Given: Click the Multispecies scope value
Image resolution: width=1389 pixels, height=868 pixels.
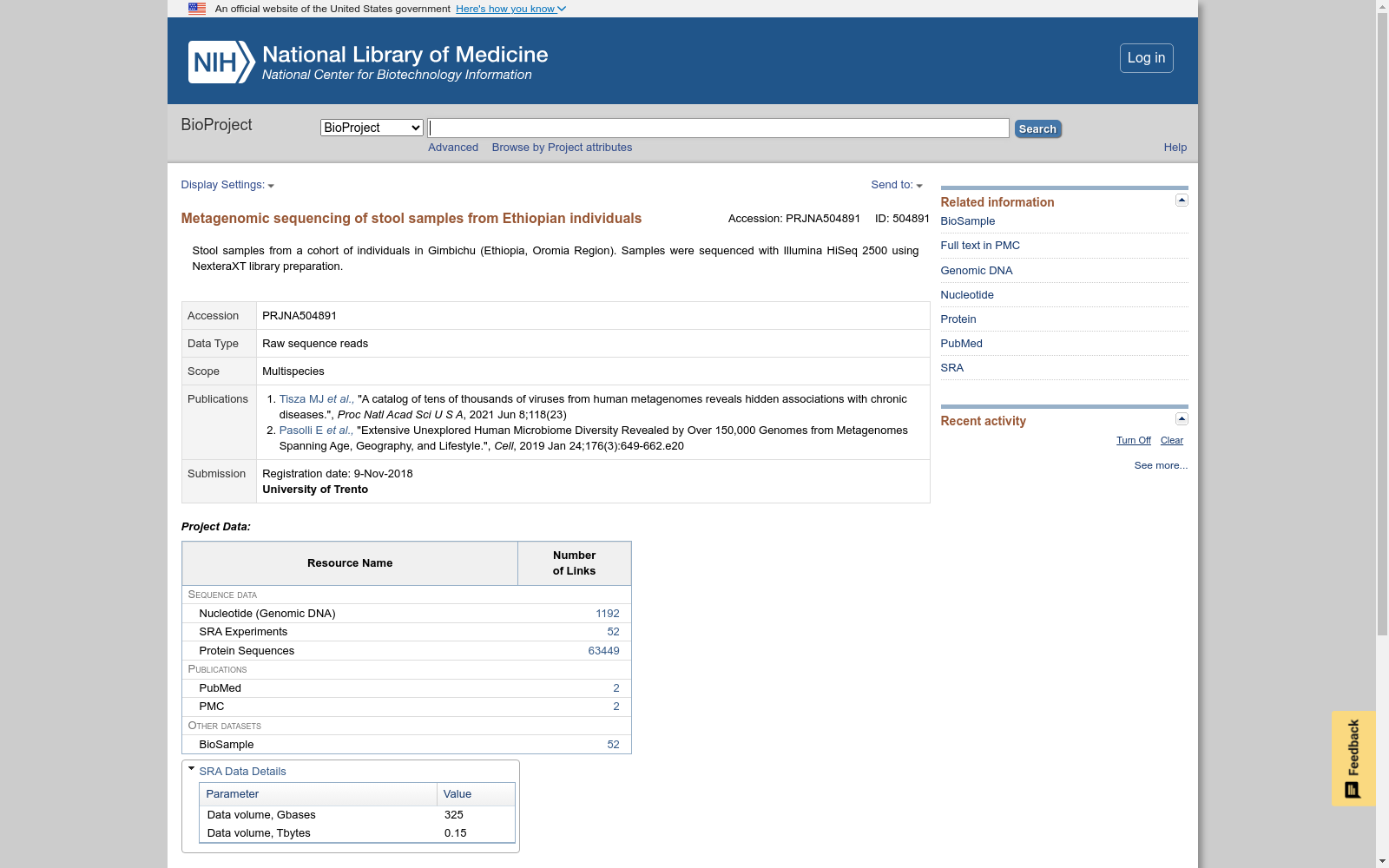Looking at the screenshot, I should pos(293,372).
